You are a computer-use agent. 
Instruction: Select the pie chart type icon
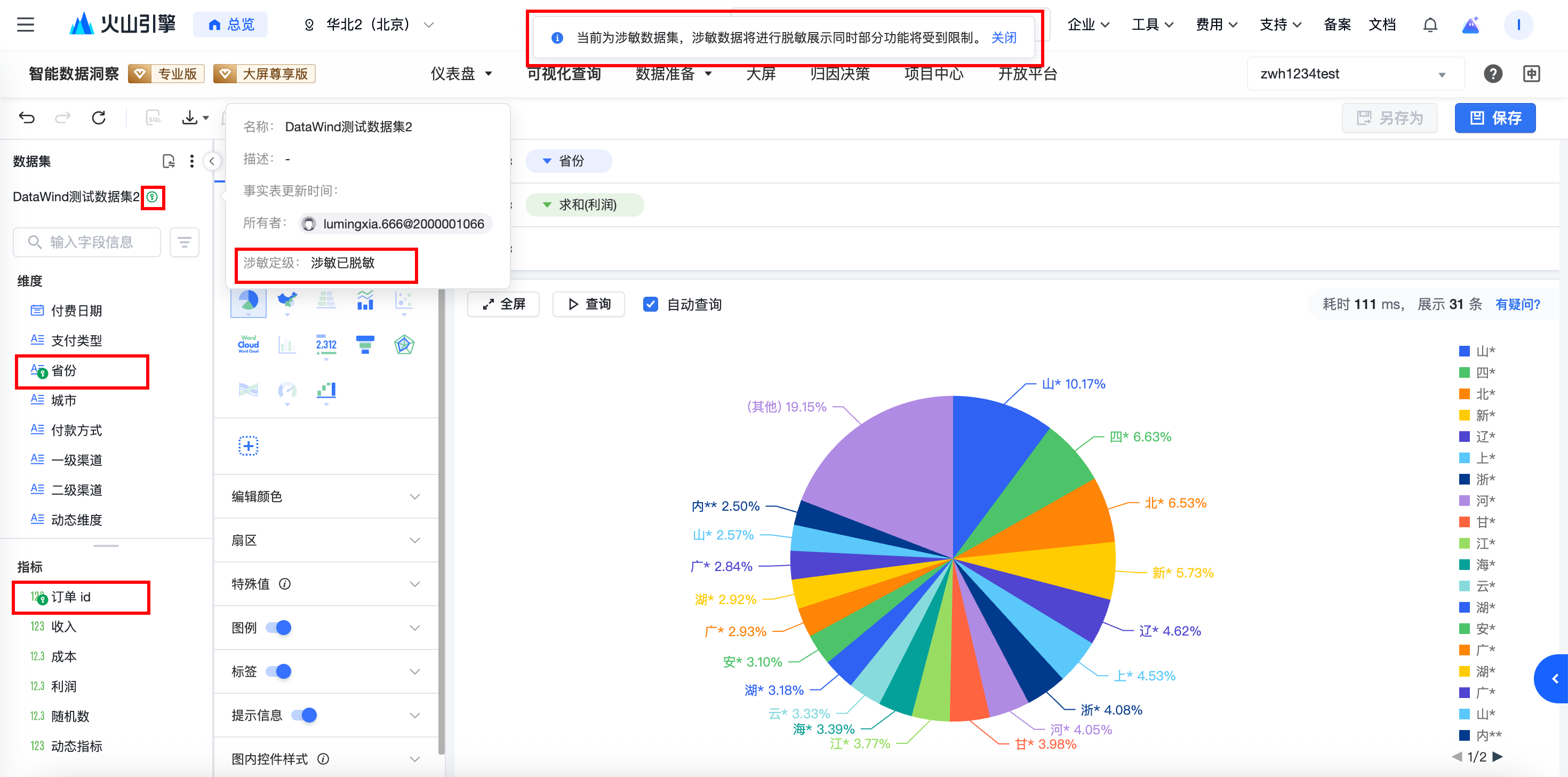(x=248, y=301)
